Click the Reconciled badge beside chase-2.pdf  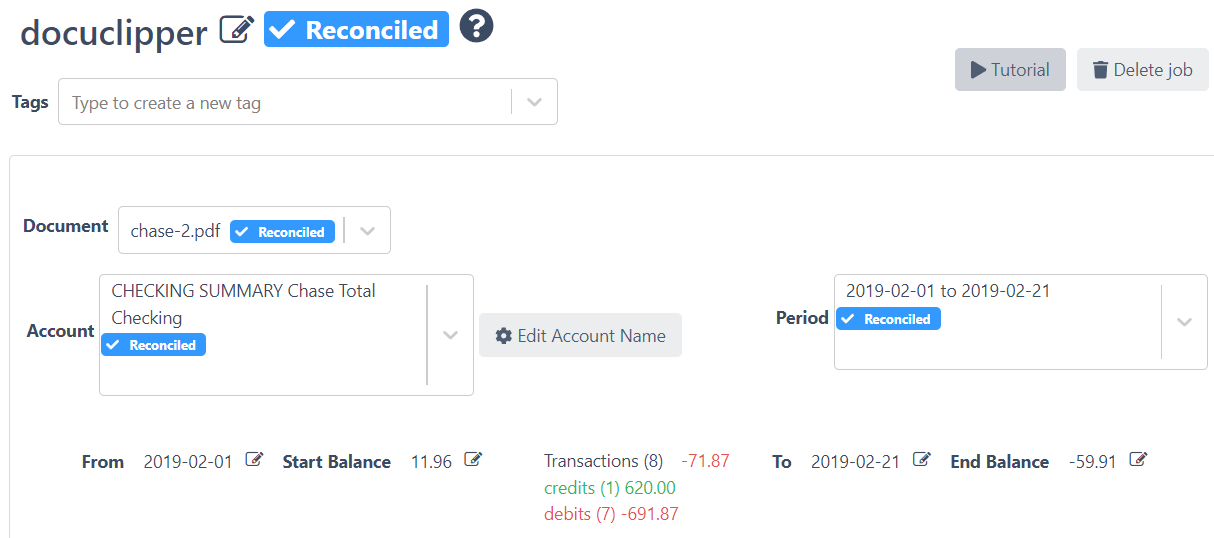[282, 232]
